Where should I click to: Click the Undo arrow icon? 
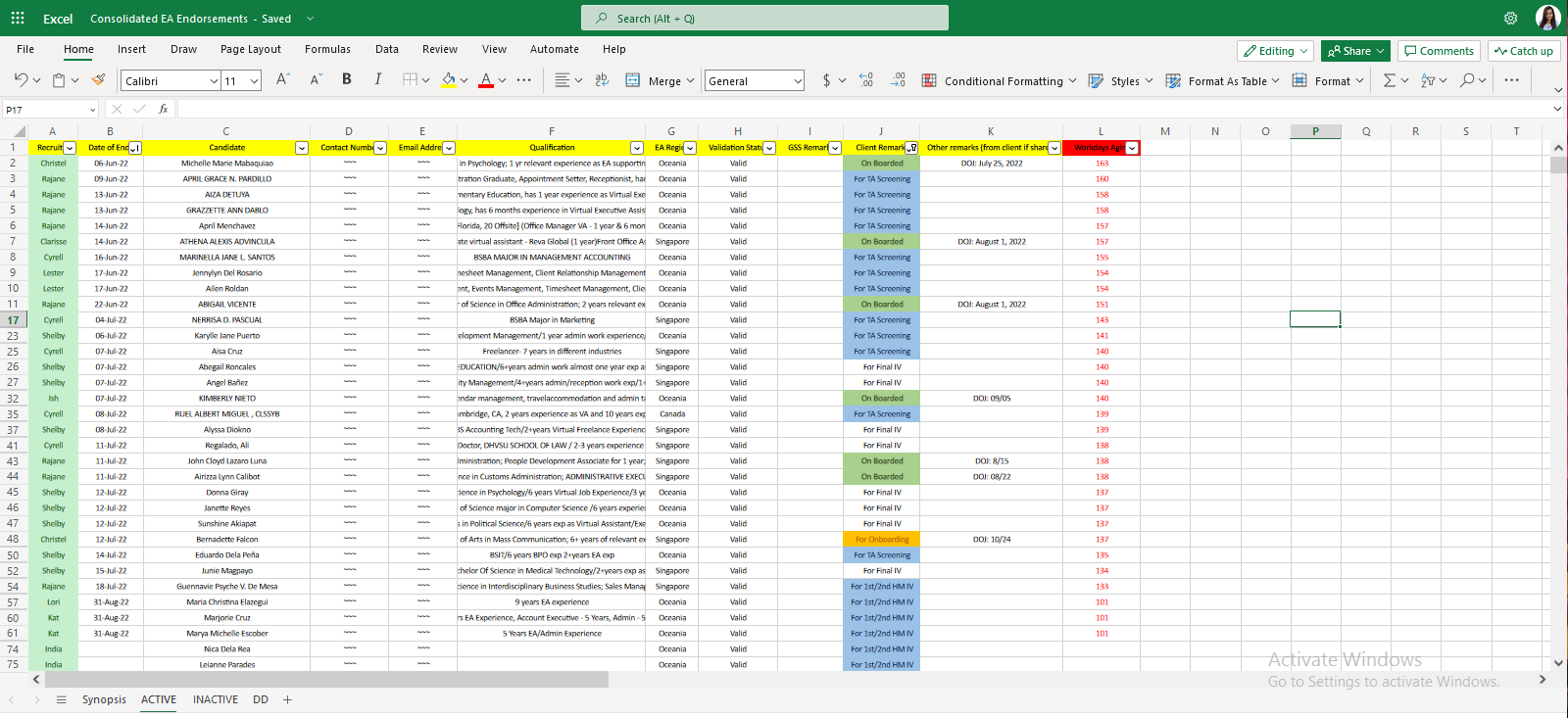click(21, 80)
